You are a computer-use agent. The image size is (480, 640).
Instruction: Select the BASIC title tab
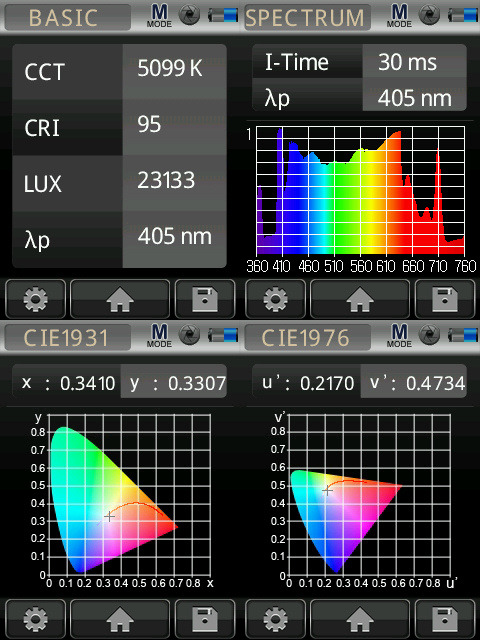coord(68,18)
